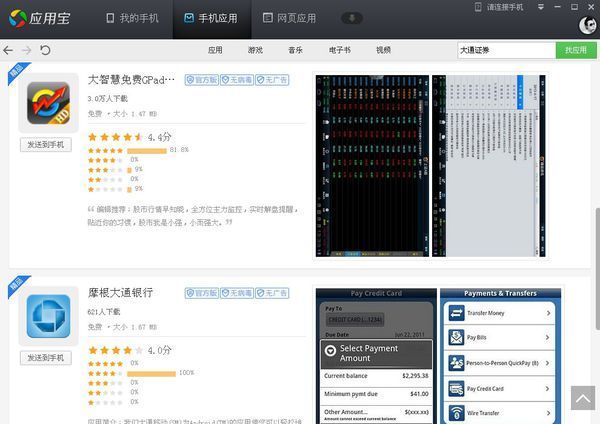Screen dimensions: 600x424
Task: Open Pay Credit Card screenshot thumbnail
Action: (376, 356)
